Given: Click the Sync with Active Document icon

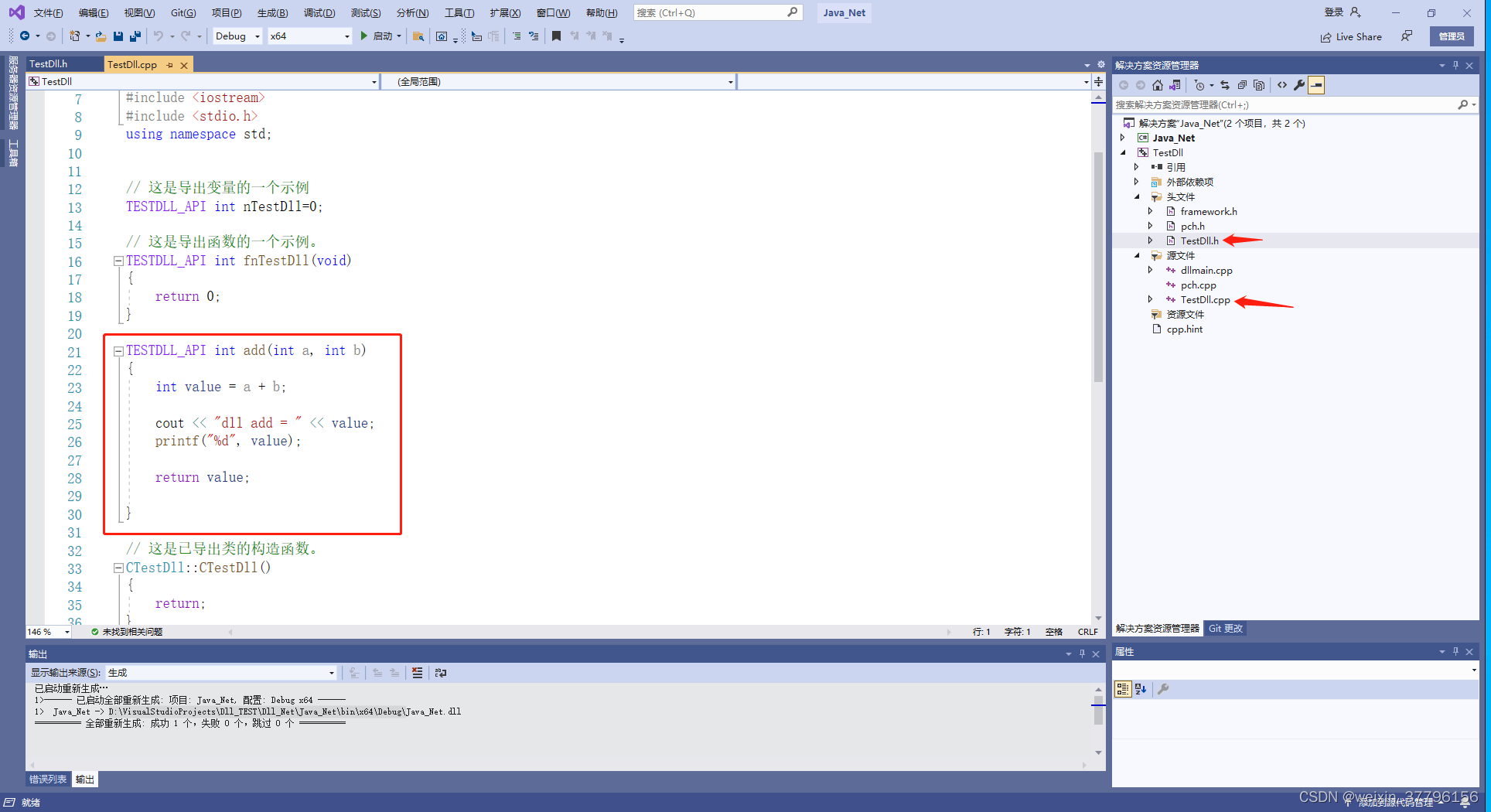Looking at the screenshot, I should (1225, 85).
